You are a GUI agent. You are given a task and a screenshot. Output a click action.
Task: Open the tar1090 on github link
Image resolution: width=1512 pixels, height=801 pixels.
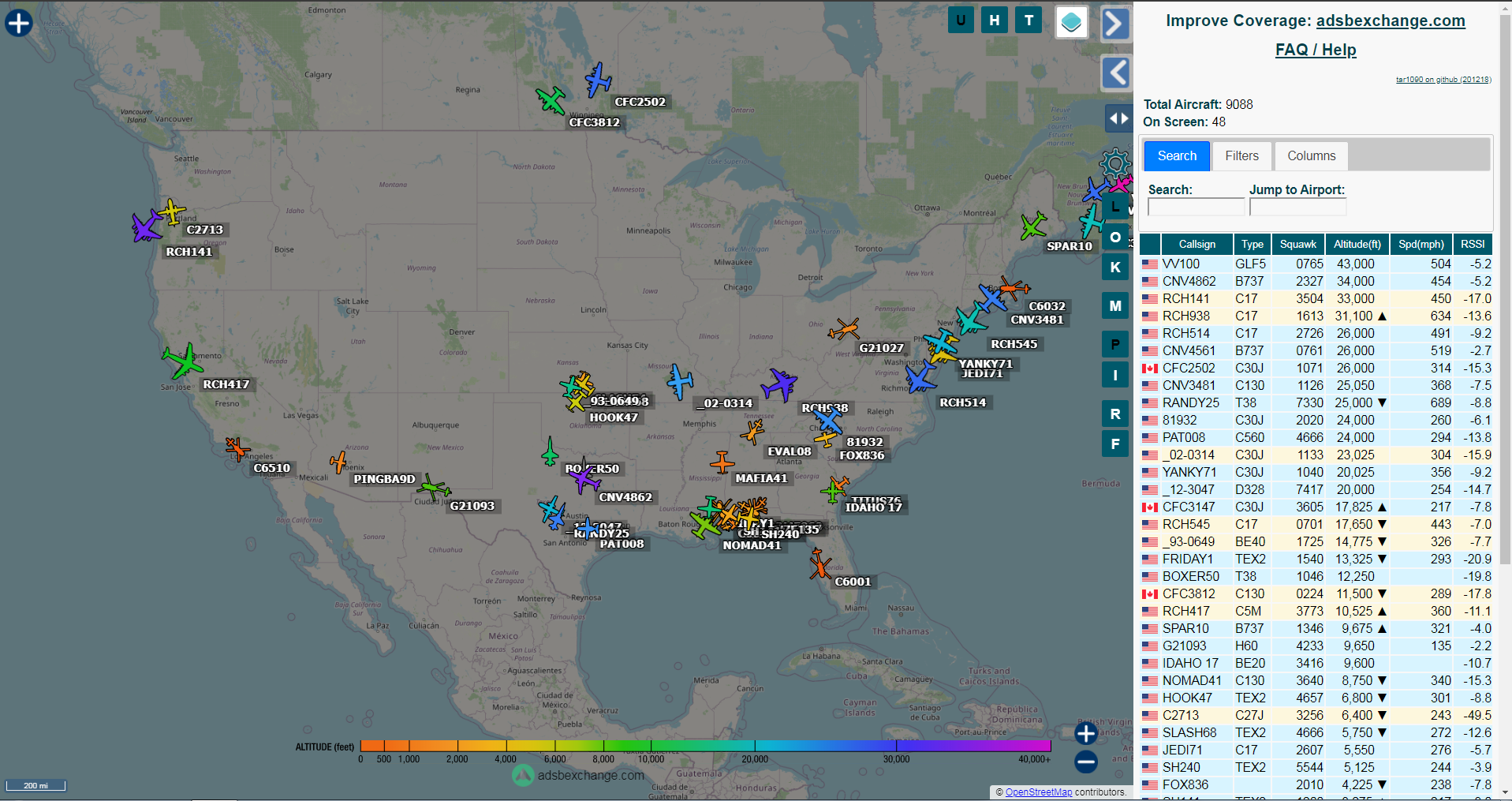click(x=1443, y=80)
